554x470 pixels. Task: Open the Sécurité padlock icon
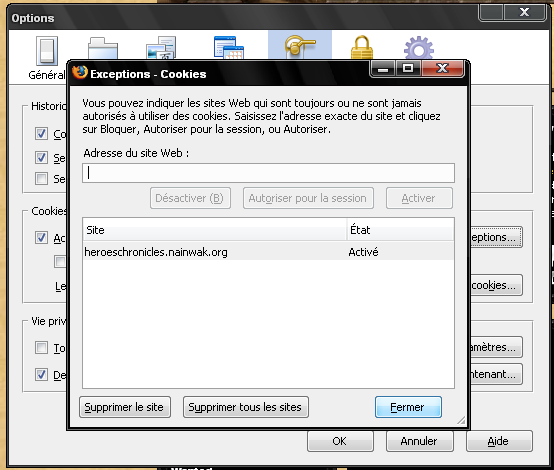pyautogui.click(x=362, y=47)
